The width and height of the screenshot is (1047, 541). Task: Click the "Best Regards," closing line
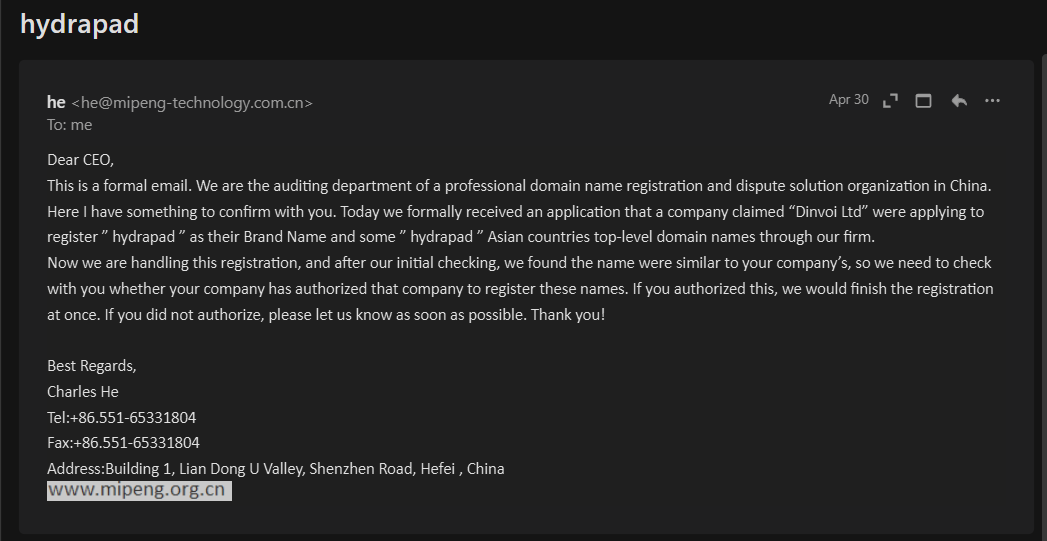tap(91, 366)
